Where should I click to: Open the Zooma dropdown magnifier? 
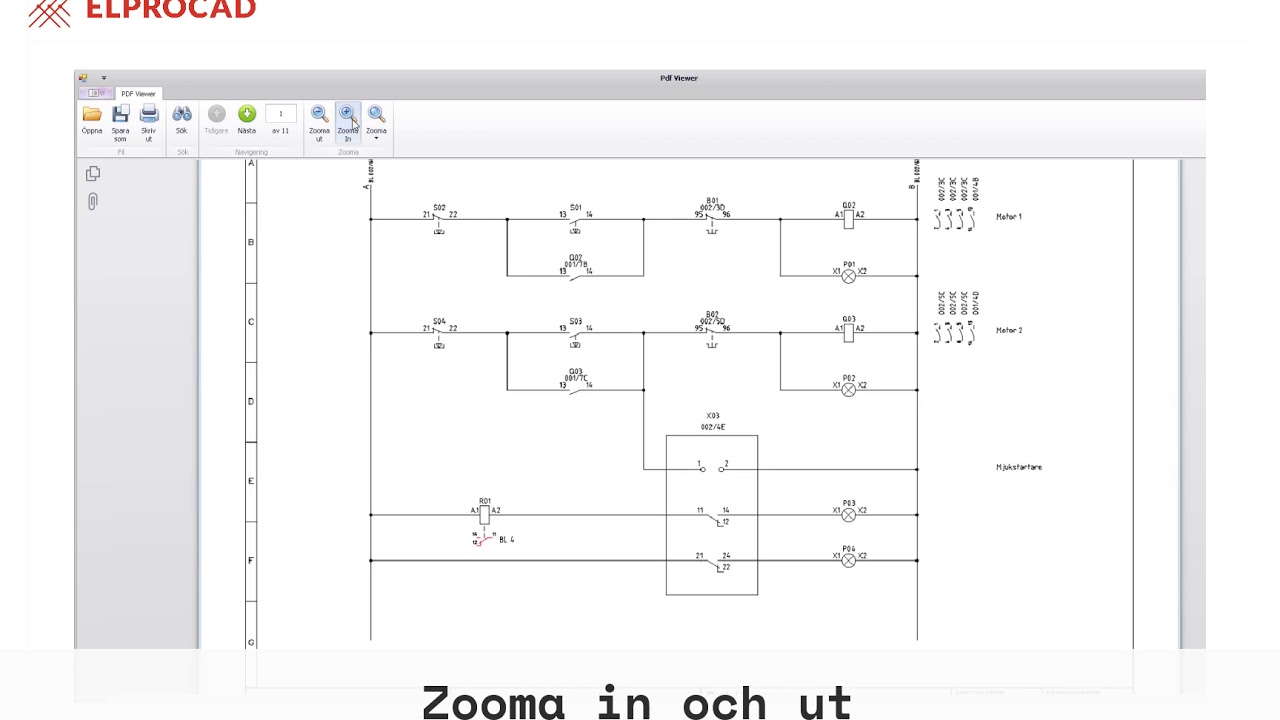pyautogui.click(x=376, y=122)
